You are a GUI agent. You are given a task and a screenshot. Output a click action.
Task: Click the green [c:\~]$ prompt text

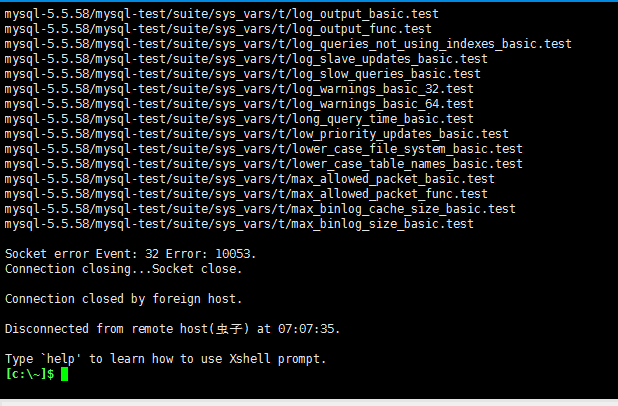coord(30,374)
